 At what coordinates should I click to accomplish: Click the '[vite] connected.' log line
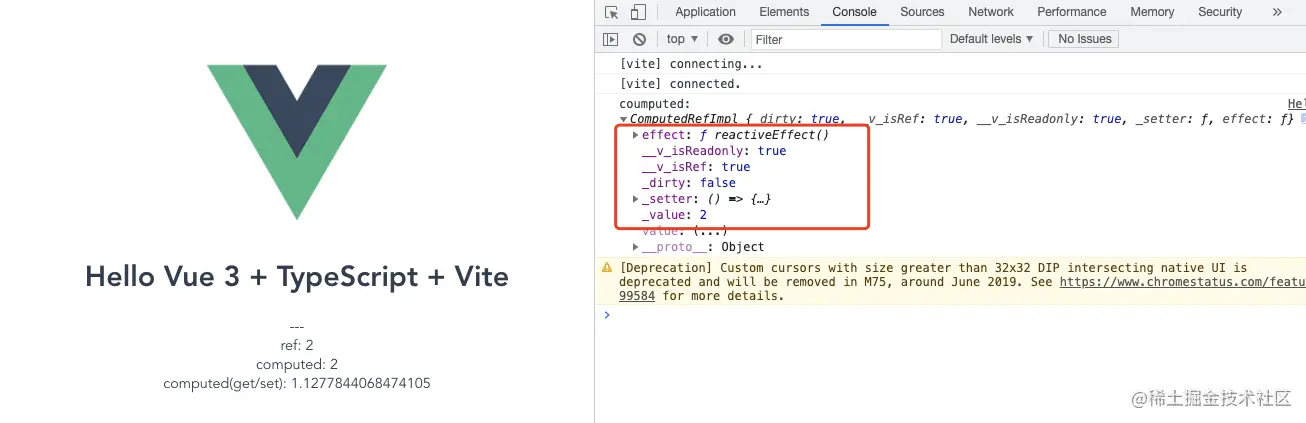680,84
